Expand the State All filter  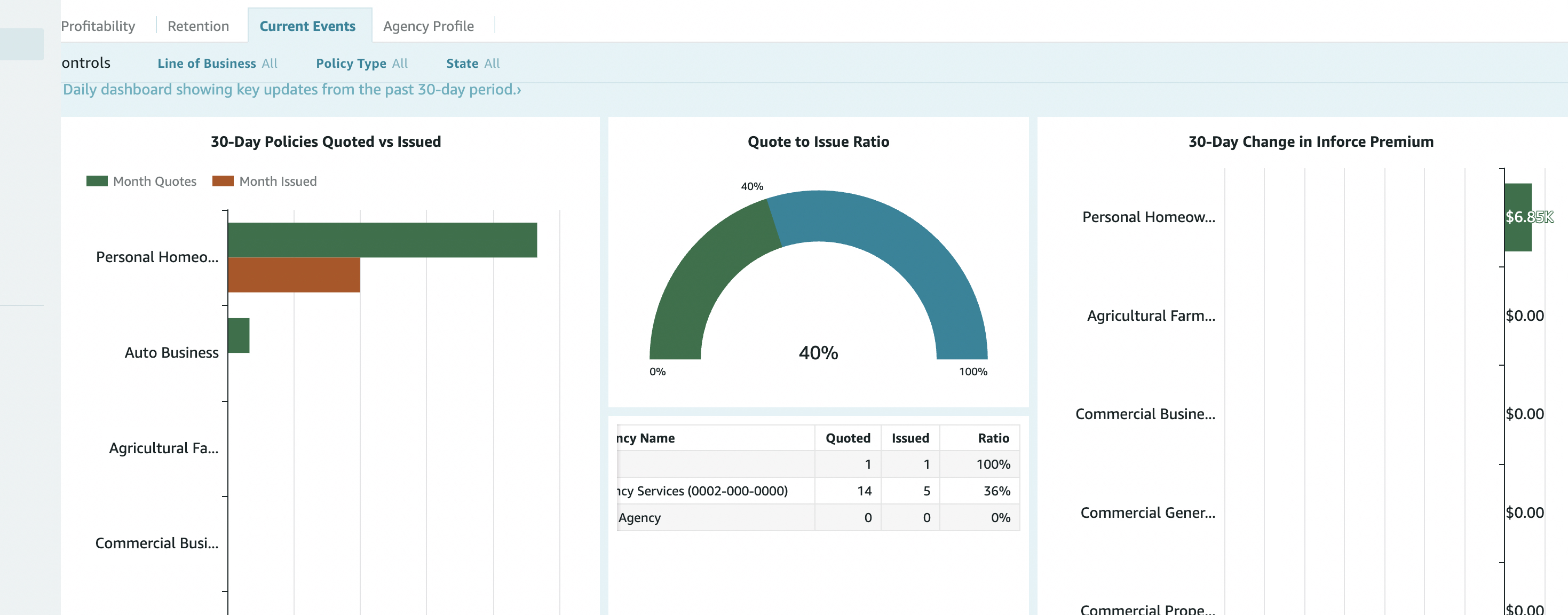pyautogui.click(x=472, y=64)
